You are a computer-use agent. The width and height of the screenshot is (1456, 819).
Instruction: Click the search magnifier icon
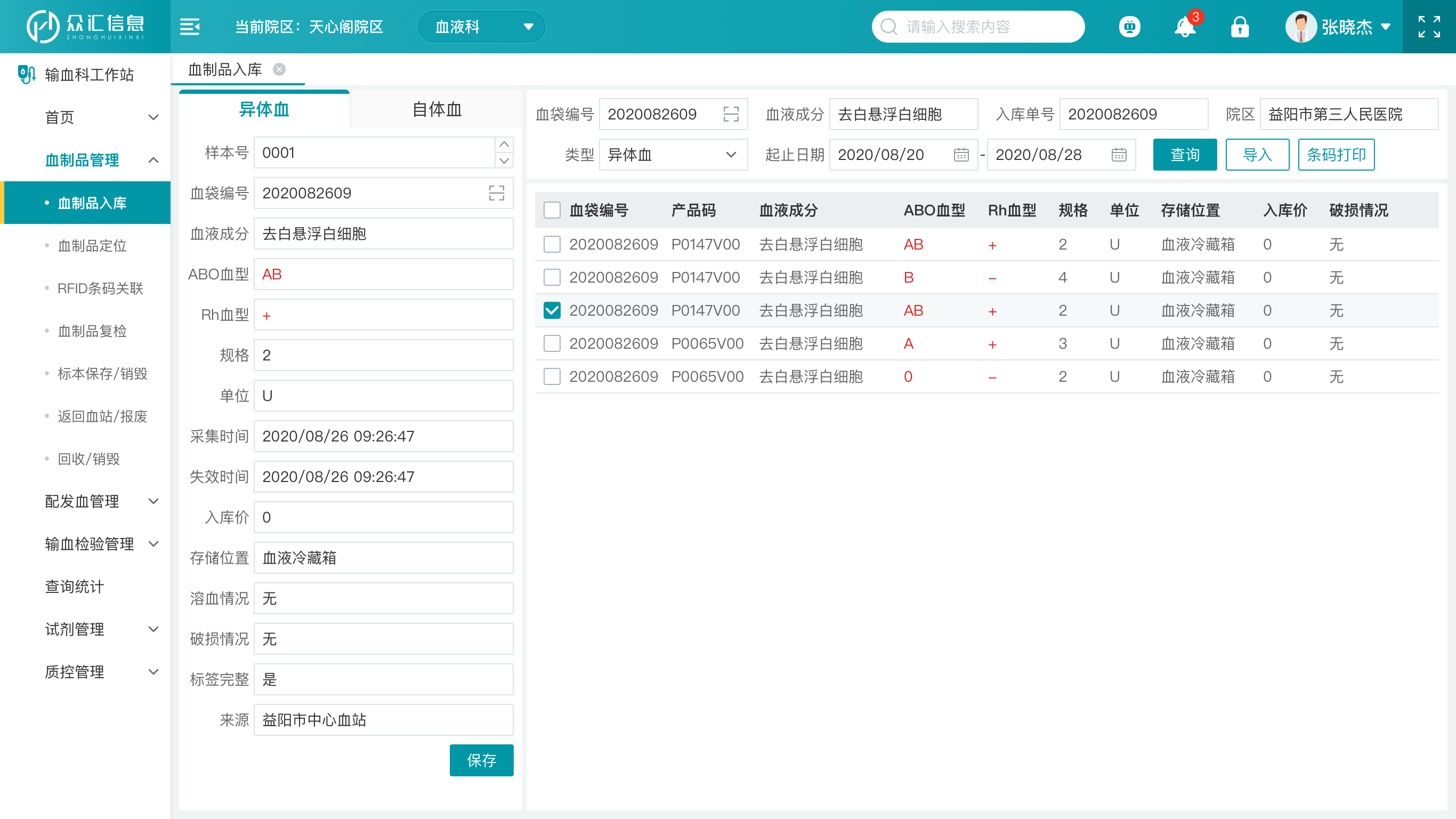pos(889,27)
